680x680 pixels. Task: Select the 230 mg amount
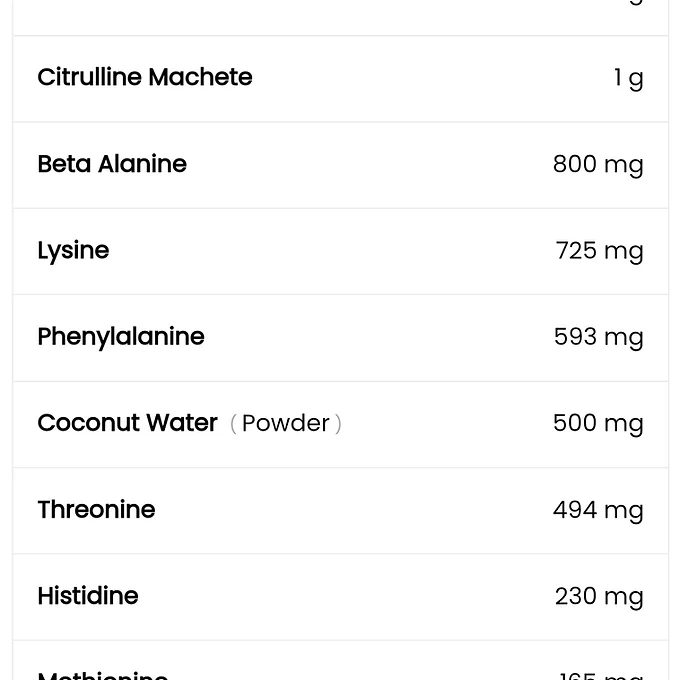598,596
